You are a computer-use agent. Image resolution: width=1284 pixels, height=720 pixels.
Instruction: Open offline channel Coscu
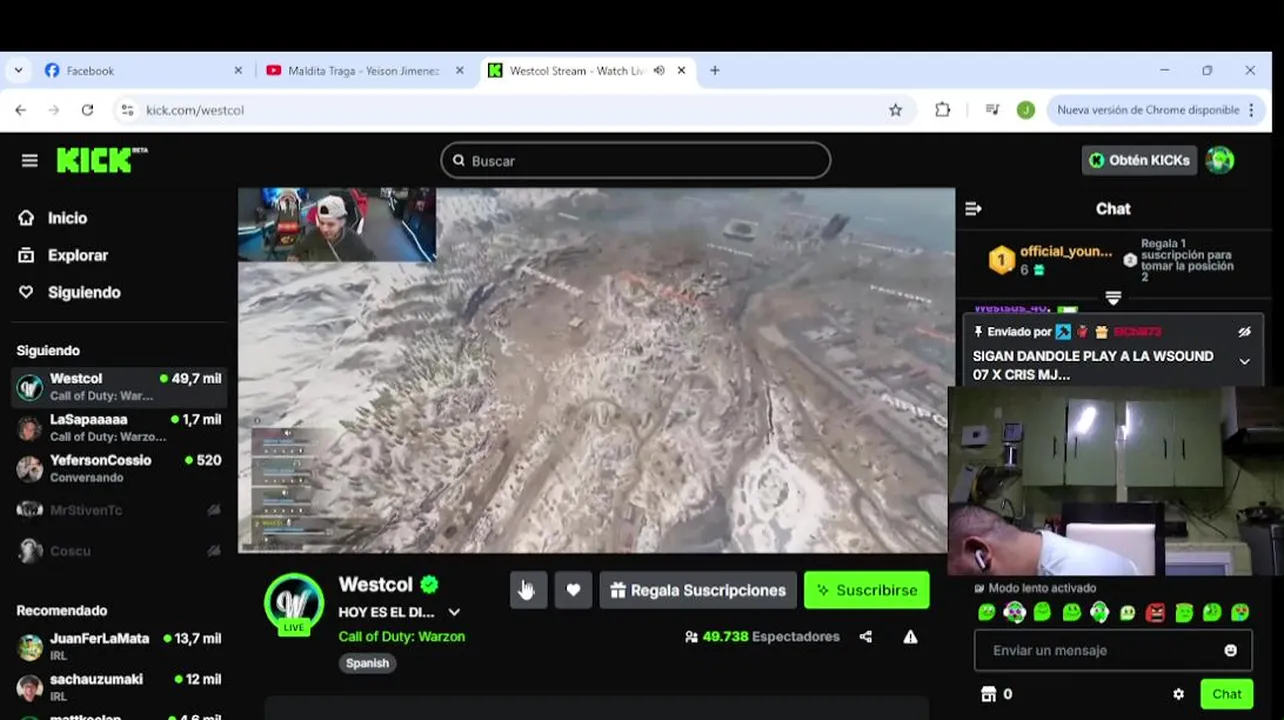119,551
